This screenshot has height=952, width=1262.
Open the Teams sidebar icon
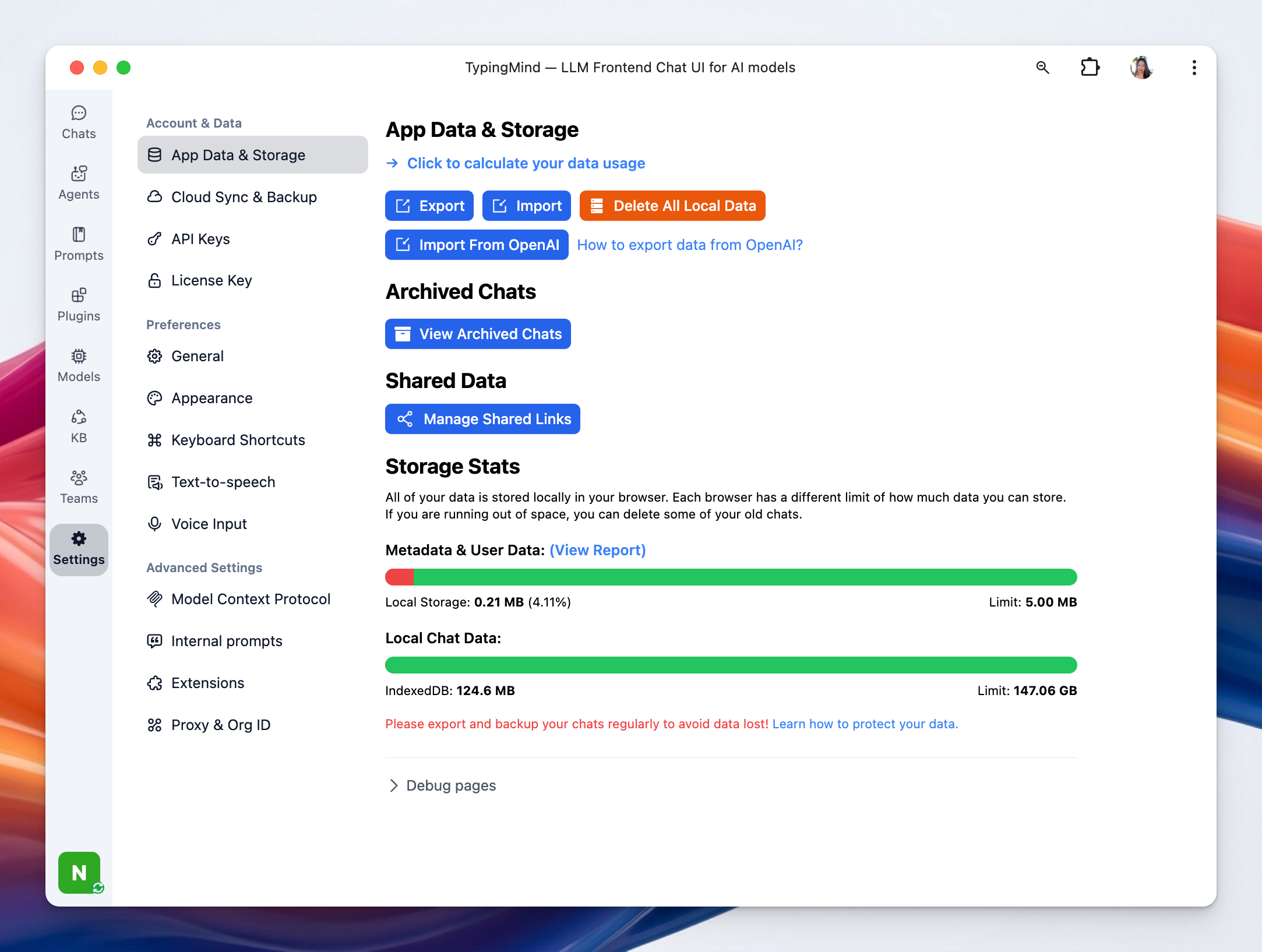tap(79, 487)
